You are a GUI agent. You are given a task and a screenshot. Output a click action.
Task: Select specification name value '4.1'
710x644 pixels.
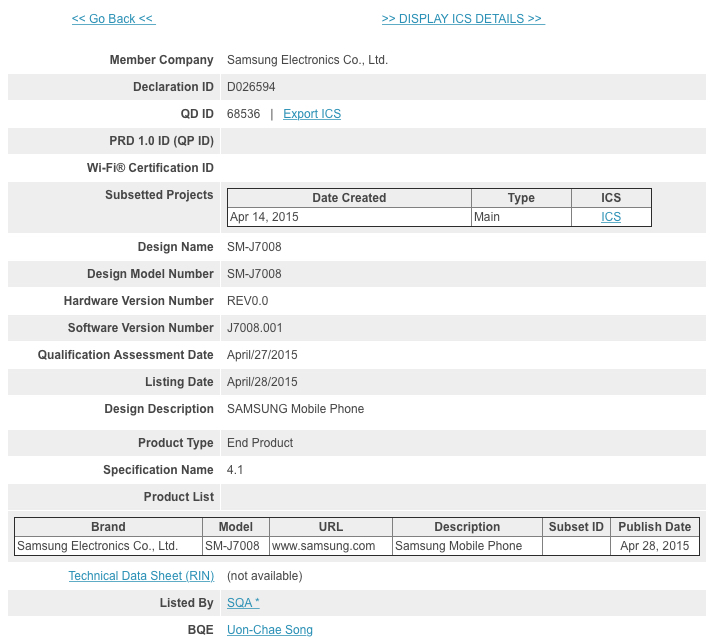click(235, 470)
